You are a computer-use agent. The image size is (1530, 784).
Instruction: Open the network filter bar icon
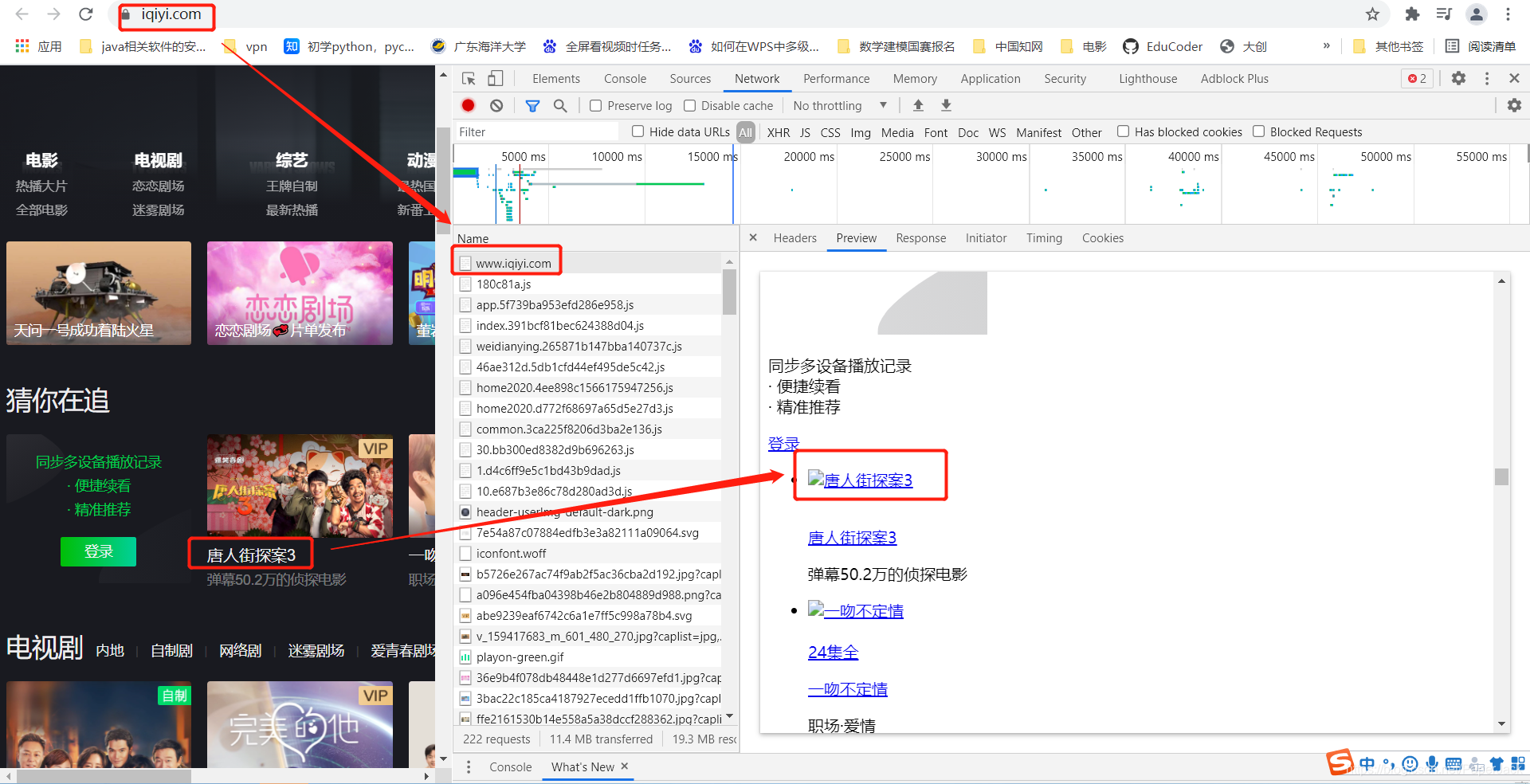pos(532,105)
